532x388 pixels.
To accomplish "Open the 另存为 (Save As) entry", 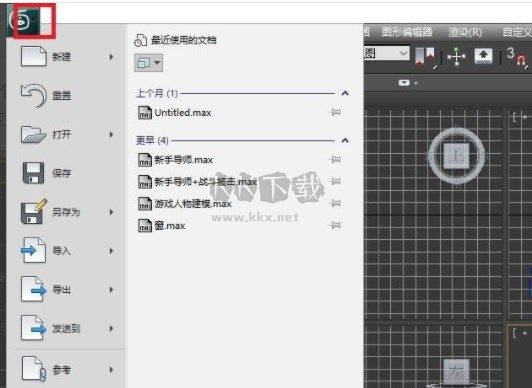I will click(x=66, y=212).
